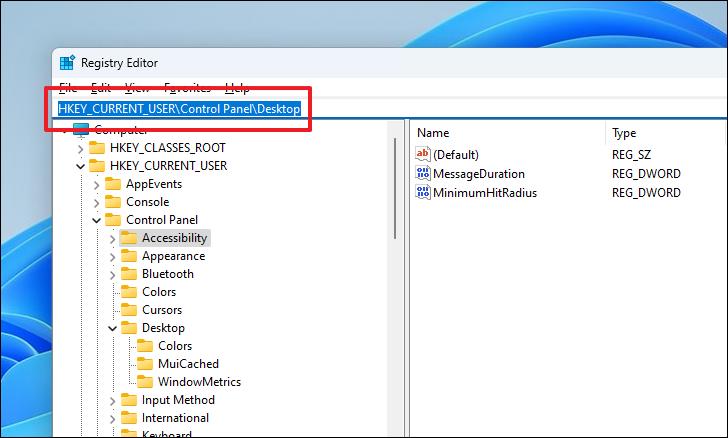The image size is (728, 438).
Task: Click the Appearance folder icon
Action: 129,256
